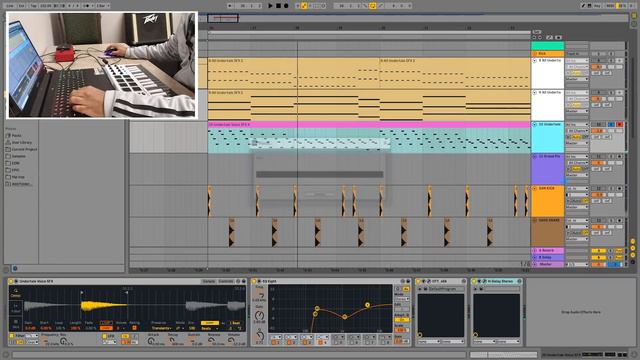This screenshot has width=640, height=360.
Task: Toggle the Key map mode switch
Action: tap(598, 6)
